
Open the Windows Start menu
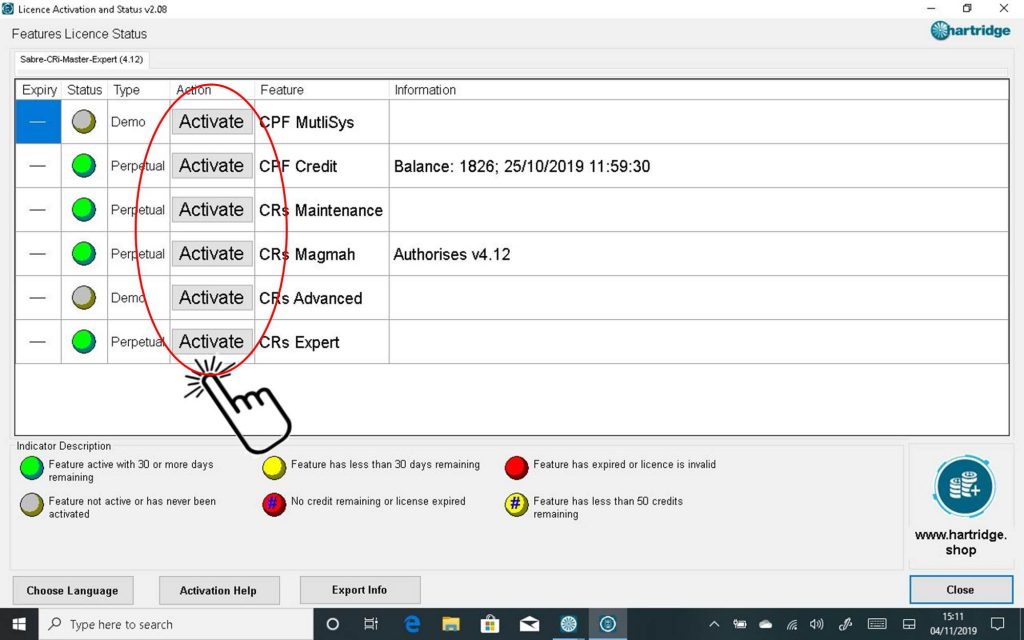[x=19, y=624]
